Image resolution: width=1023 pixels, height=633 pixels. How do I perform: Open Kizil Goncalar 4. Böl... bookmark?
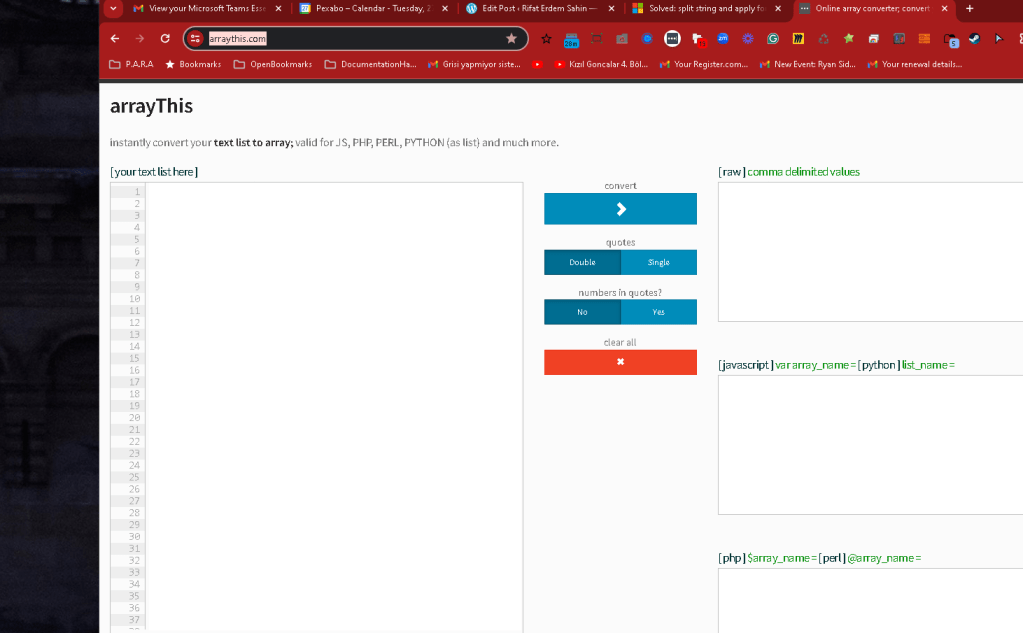coord(601,64)
